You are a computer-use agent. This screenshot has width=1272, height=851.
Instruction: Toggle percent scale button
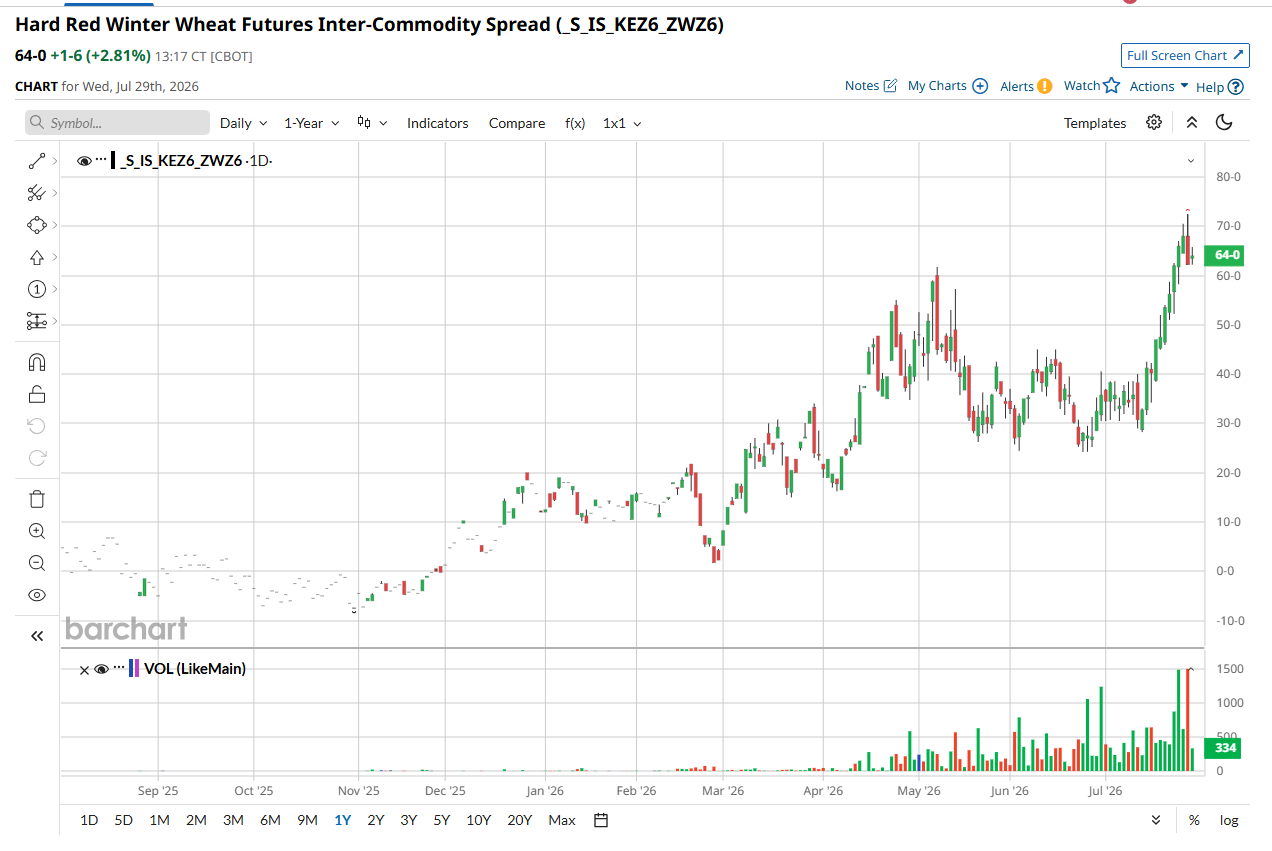[x=1194, y=820]
